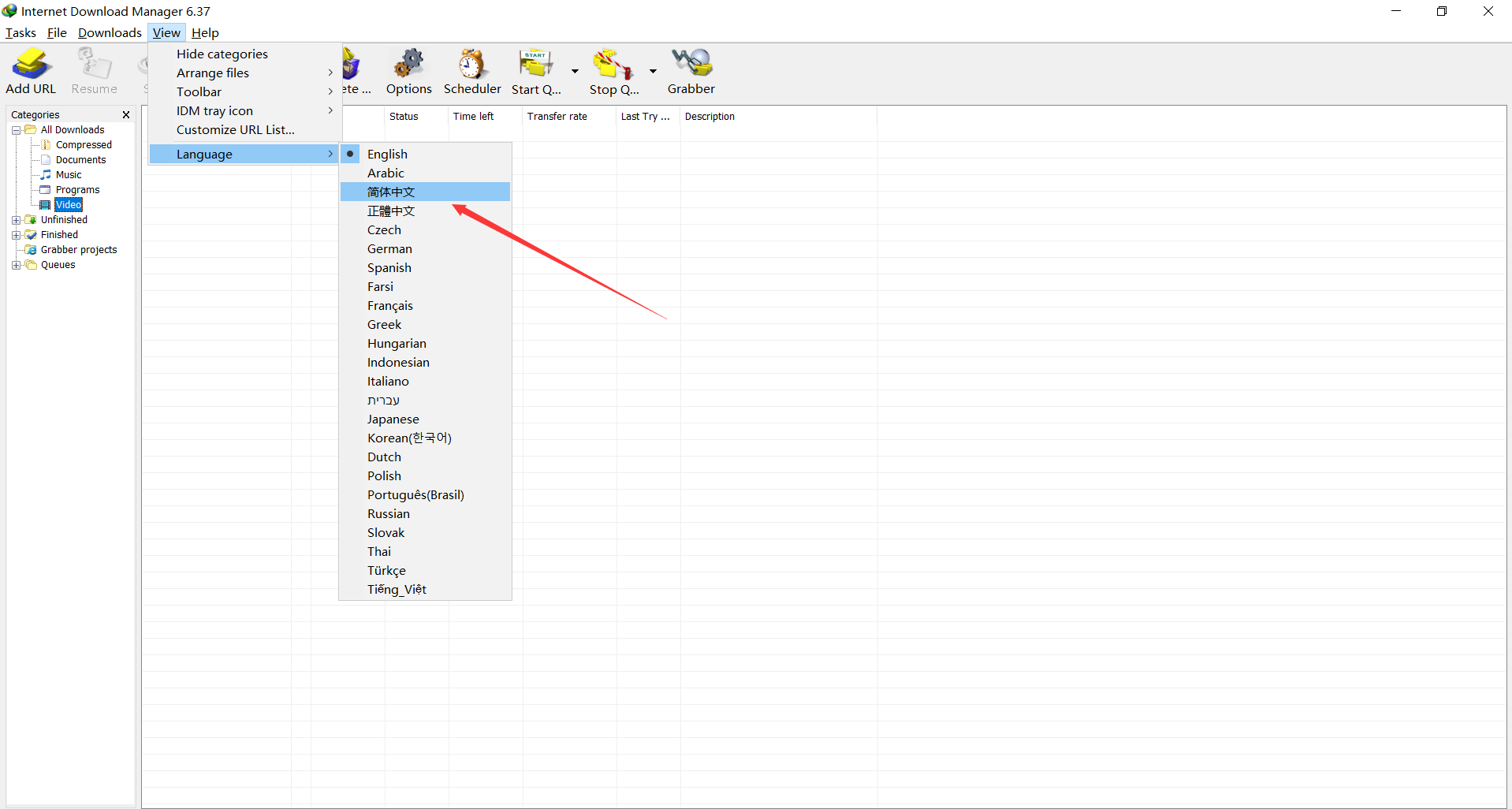The width and height of the screenshot is (1512, 809).
Task: Click the IDM app icon in title bar
Action: [9, 11]
